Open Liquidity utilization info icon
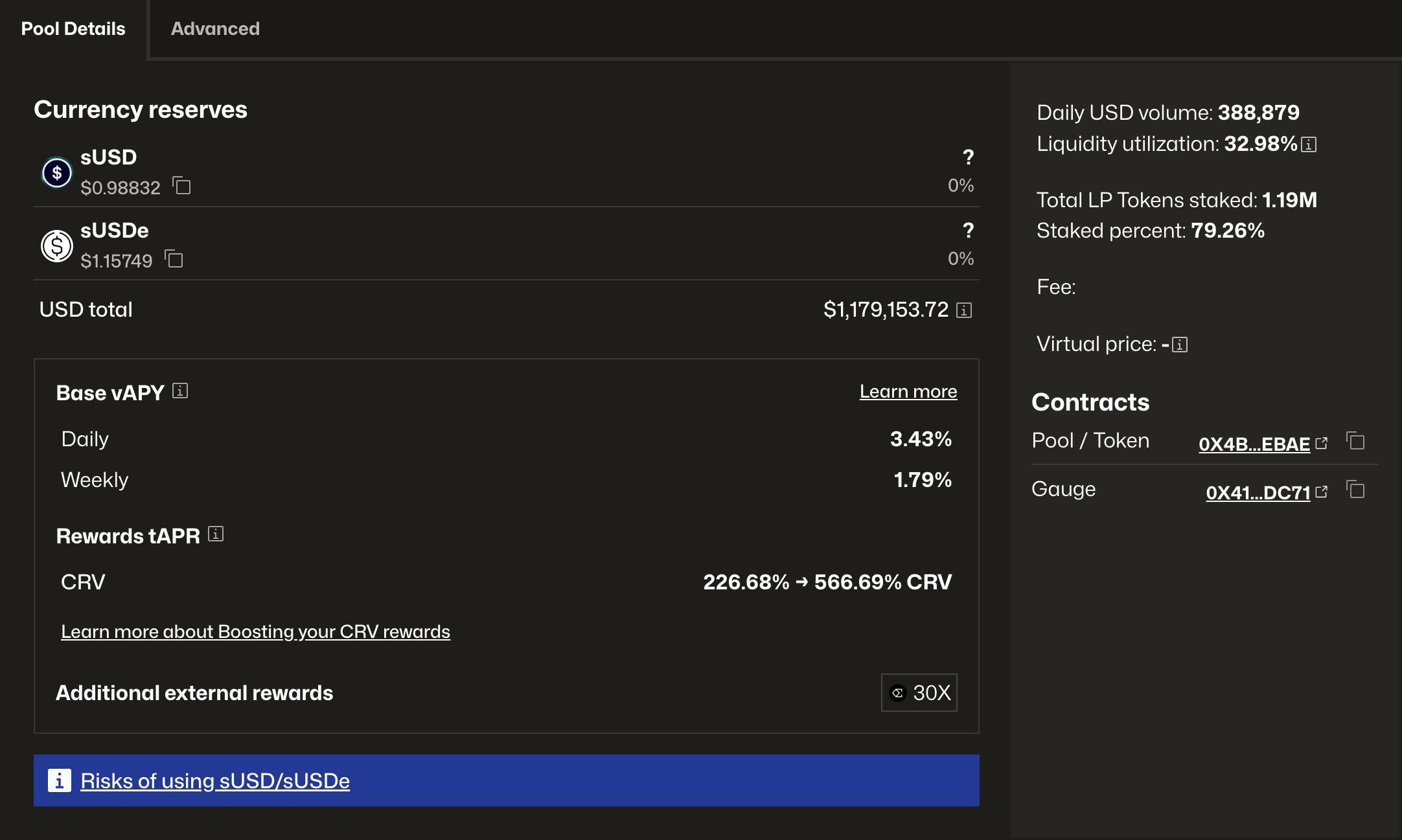 pos(1309,144)
